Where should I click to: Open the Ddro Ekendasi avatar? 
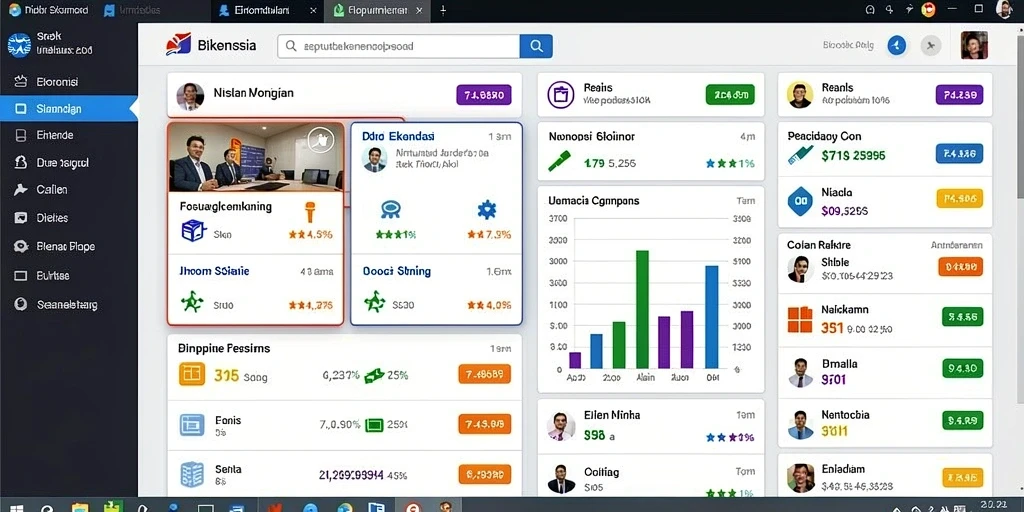tap(375, 159)
